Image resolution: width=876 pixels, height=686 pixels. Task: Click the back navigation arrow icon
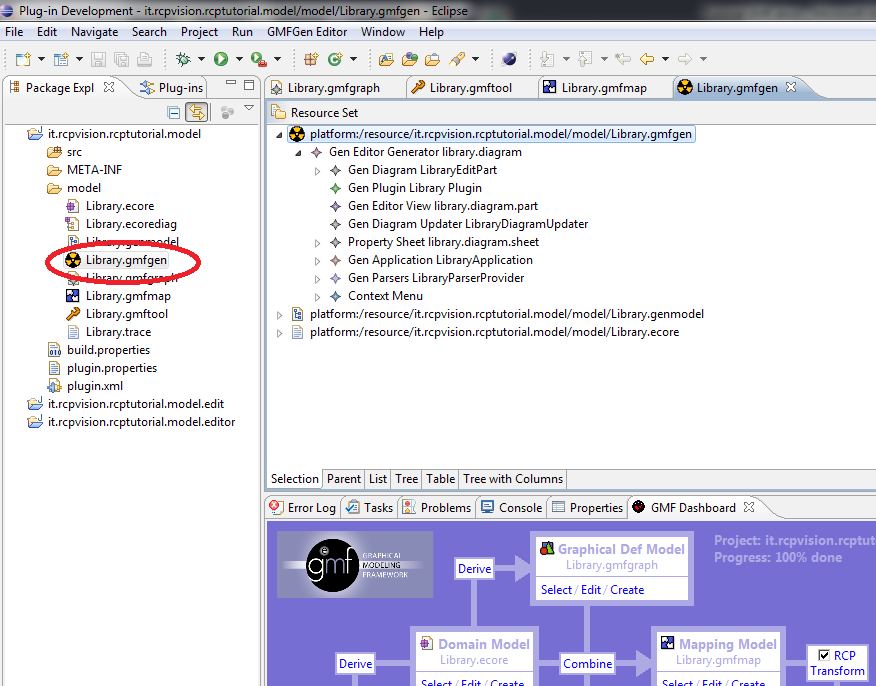(x=647, y=59)
